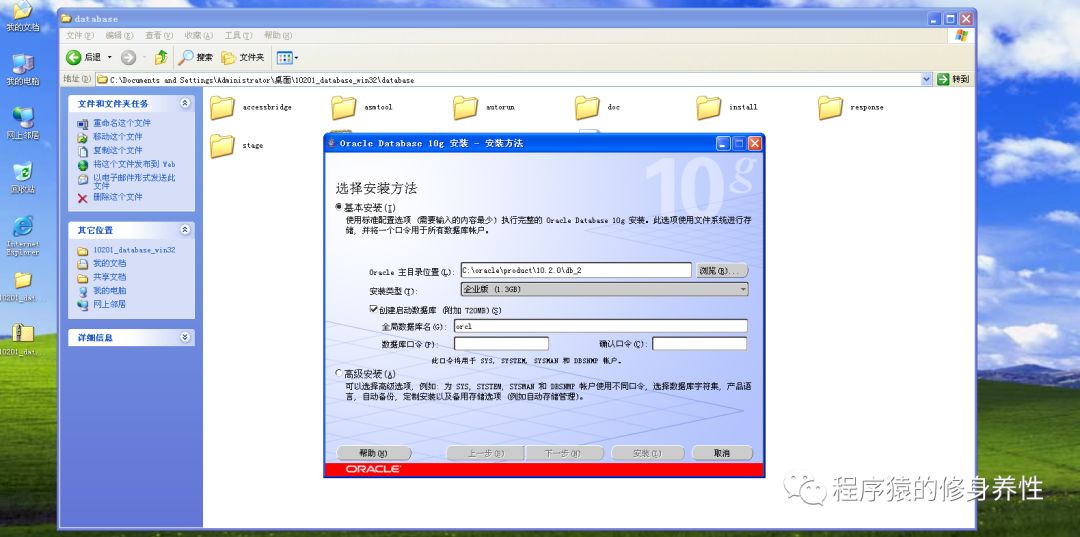Open 10201_database_win32 in Other Places

point(127,250)
